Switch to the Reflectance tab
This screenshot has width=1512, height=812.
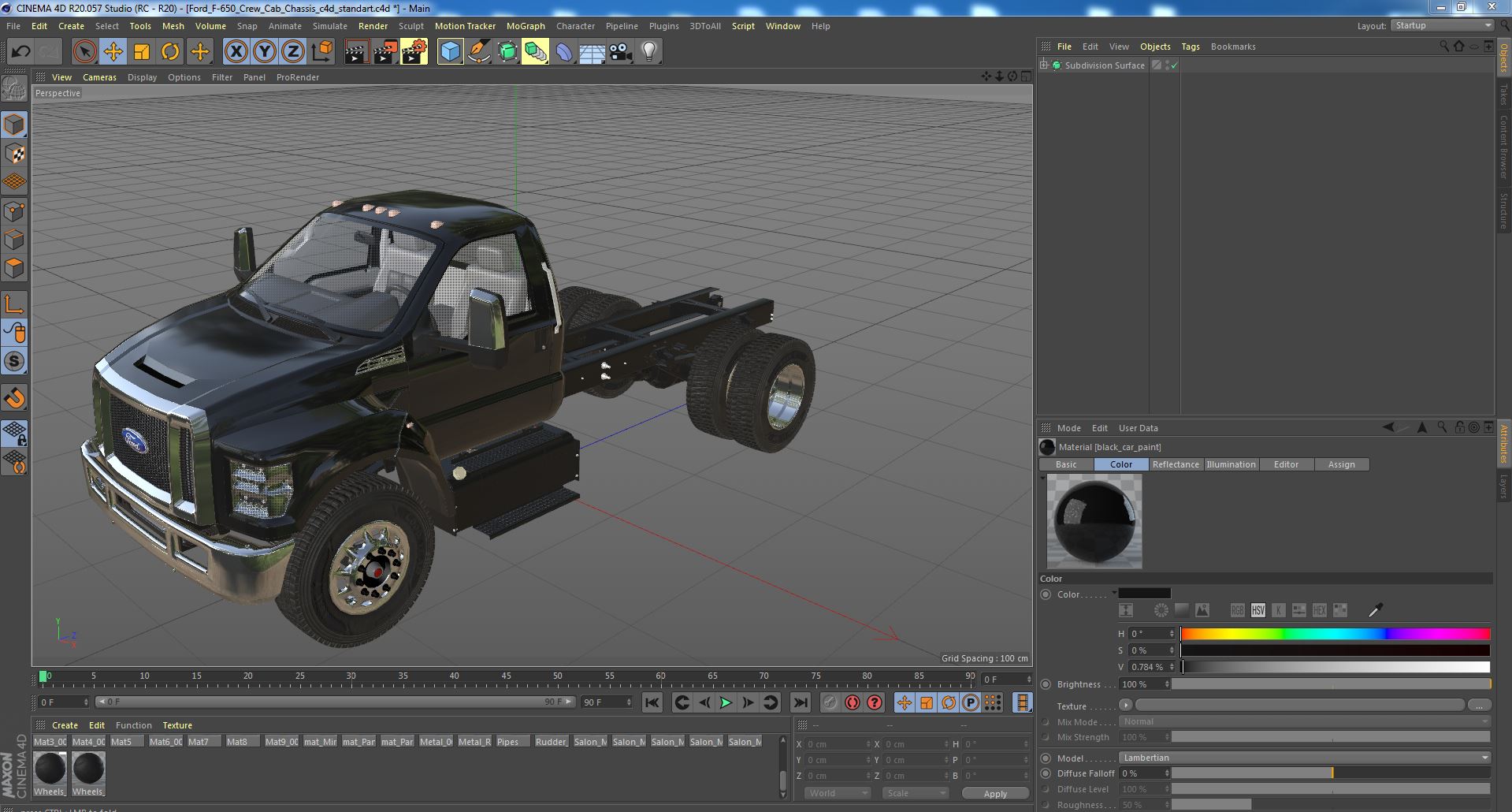point(1176,464)
